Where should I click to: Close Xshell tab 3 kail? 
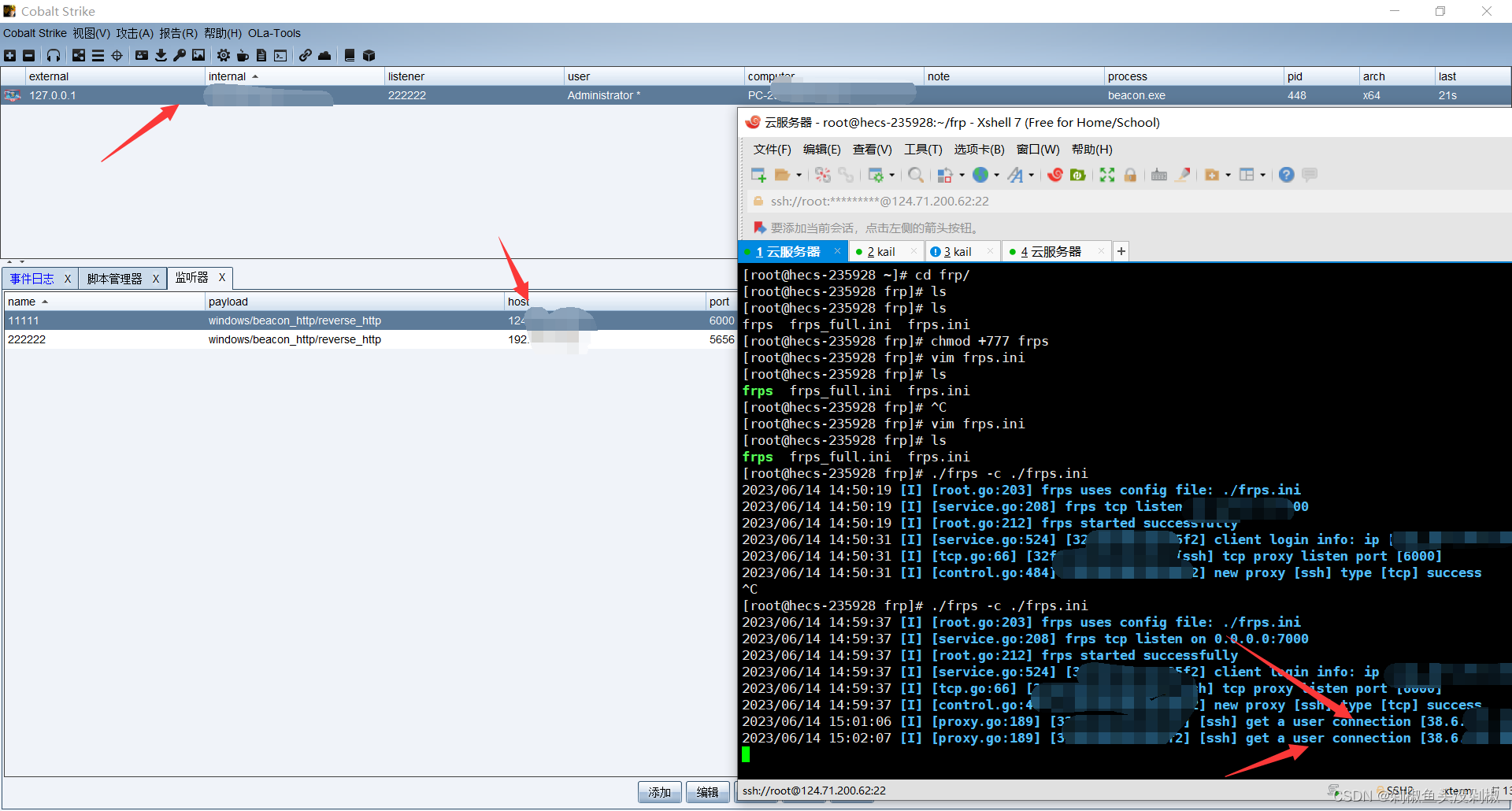990,251
